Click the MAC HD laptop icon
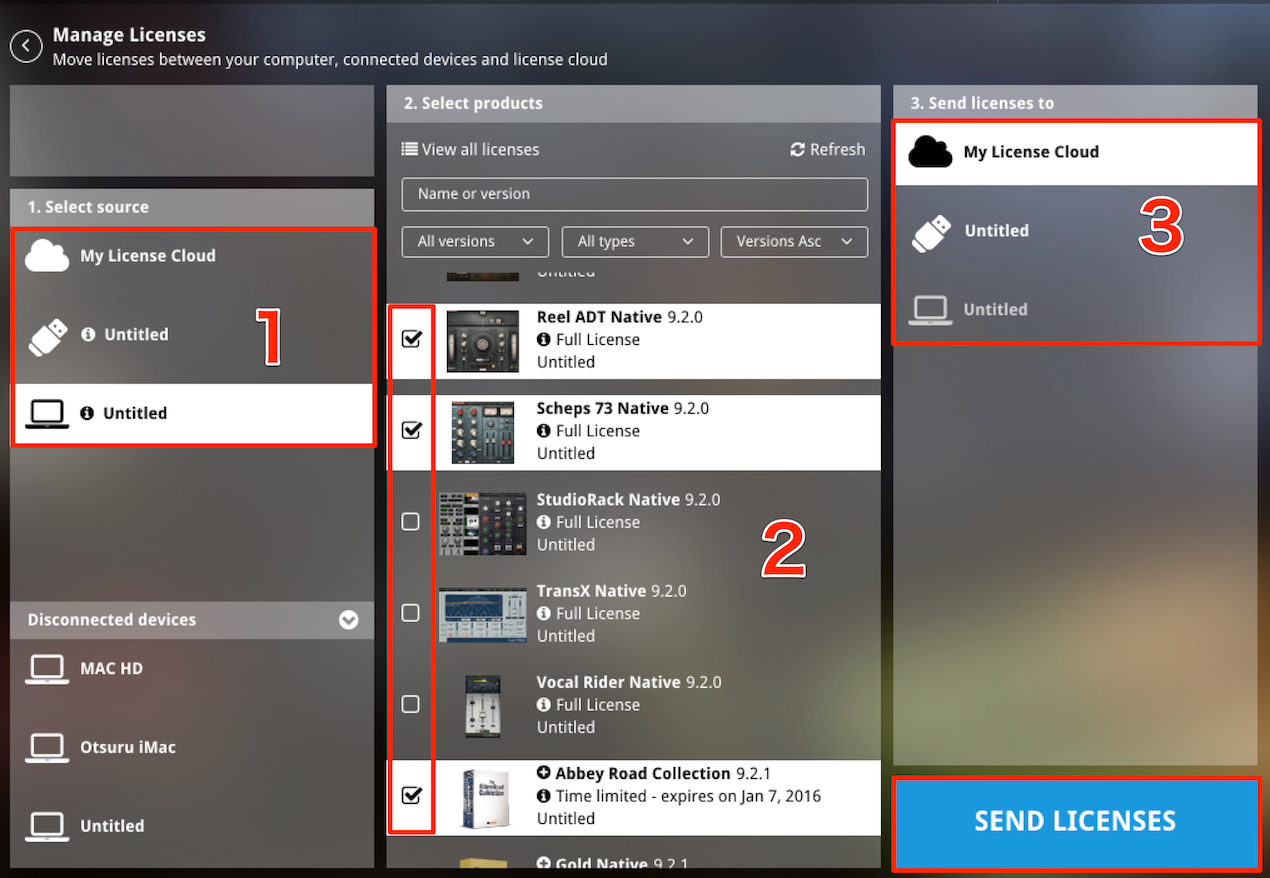 (47, 669)
